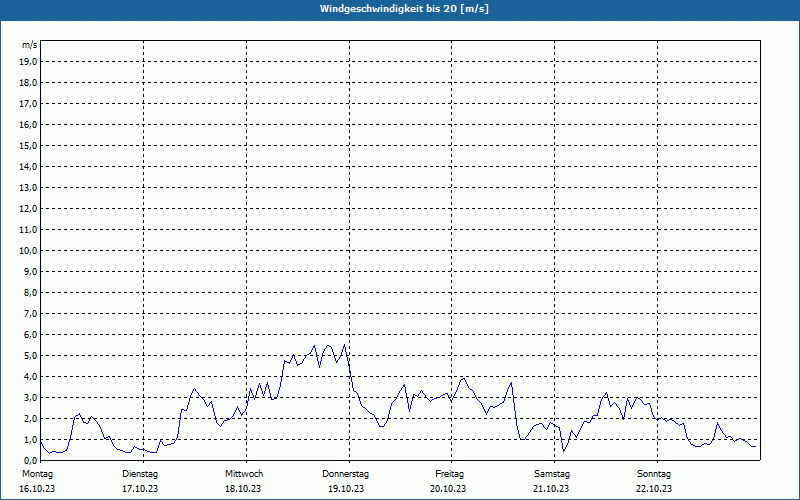Viewport: 800px width, 500px height.
Task: Select the 19,0 y-axis label
Action: point(29,61)
